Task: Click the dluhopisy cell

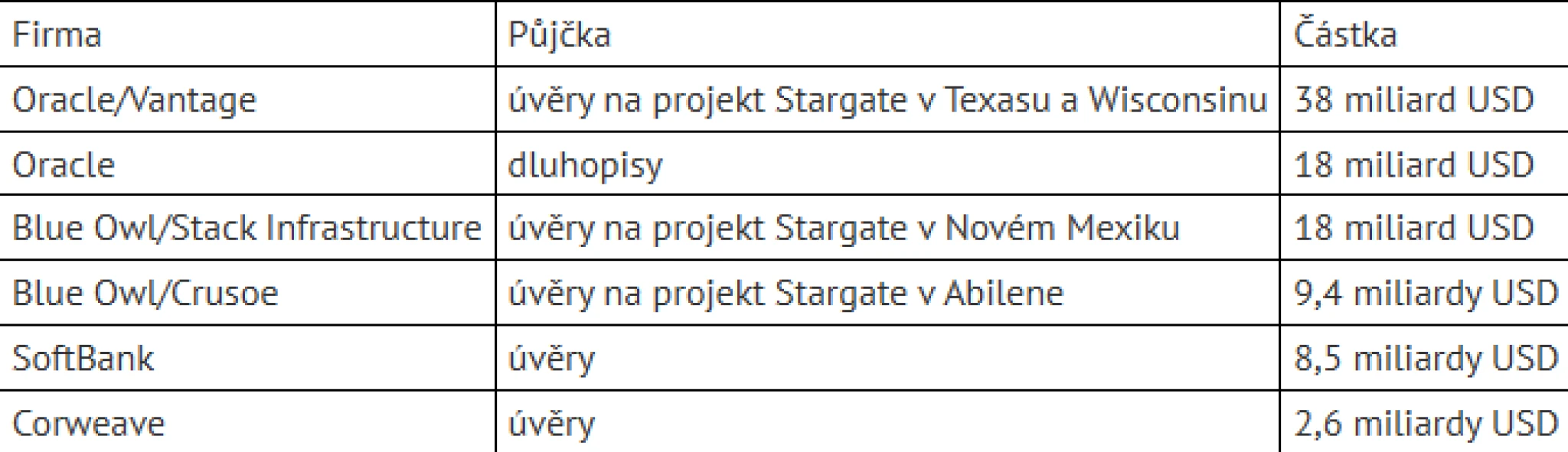Action: click(x=585, y=165)
